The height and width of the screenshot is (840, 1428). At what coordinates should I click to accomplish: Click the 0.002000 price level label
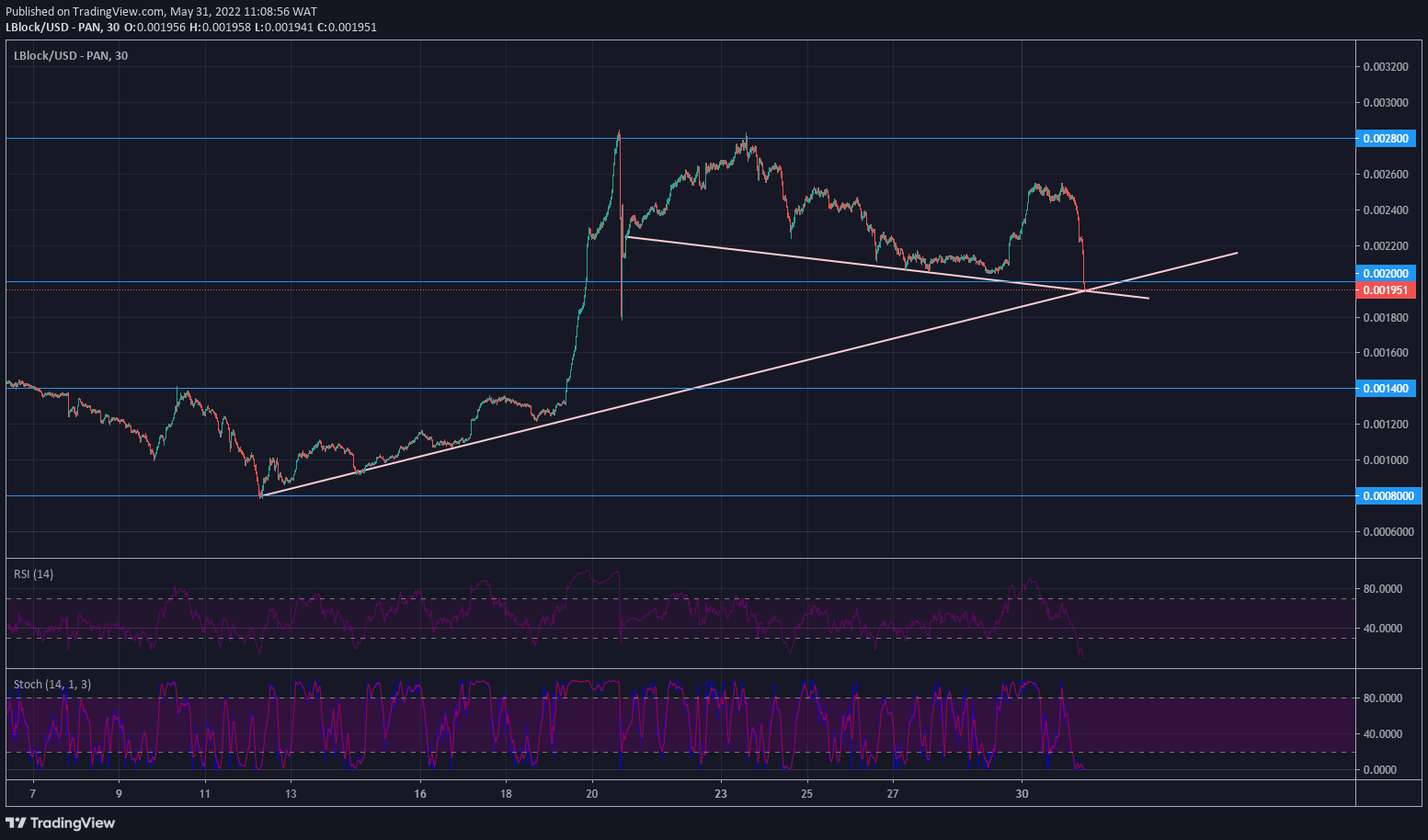tap(1386, 274)
